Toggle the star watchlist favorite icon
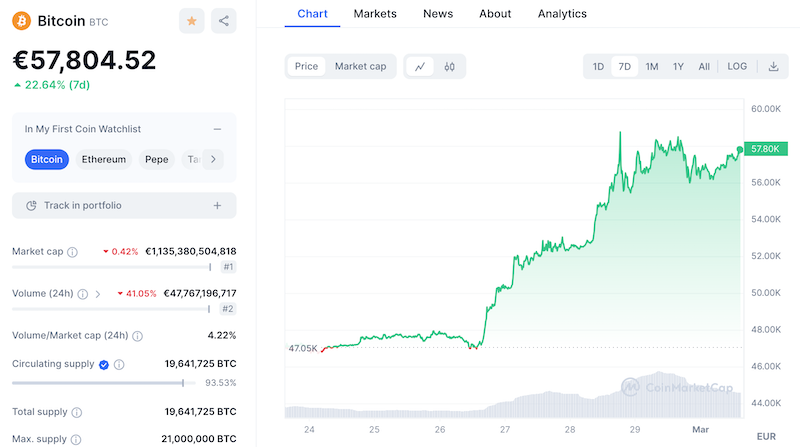The image size is (800, 447). tap(192, 21)
